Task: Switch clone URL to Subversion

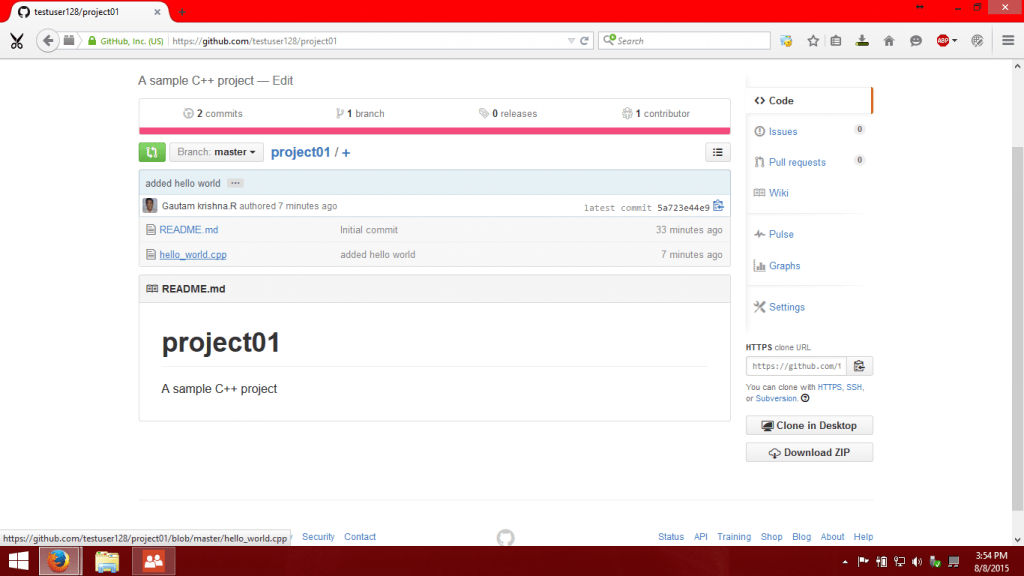Action: 776,398
